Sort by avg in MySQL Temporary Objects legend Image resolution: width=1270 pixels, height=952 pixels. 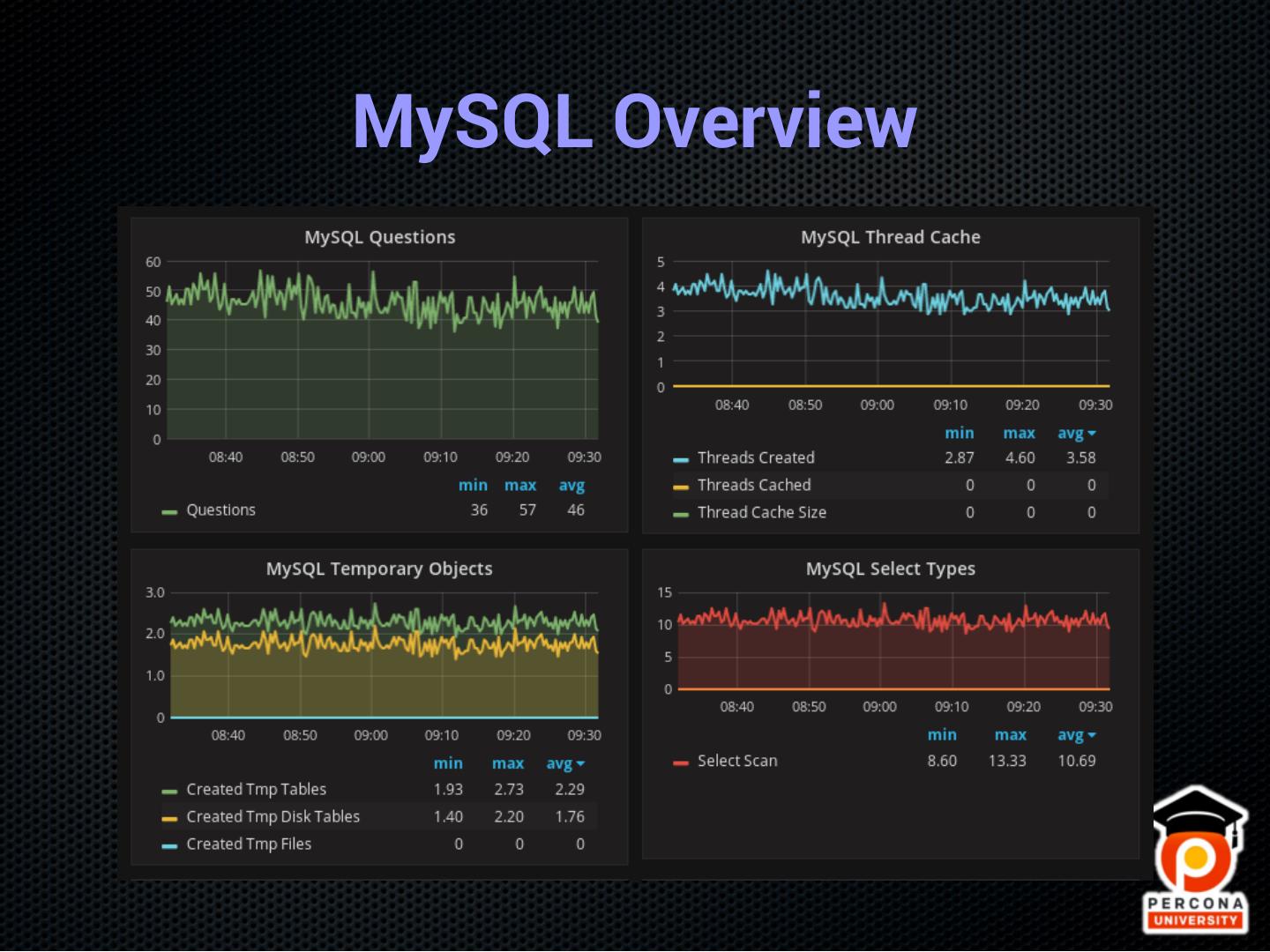(x=564, y=763)
